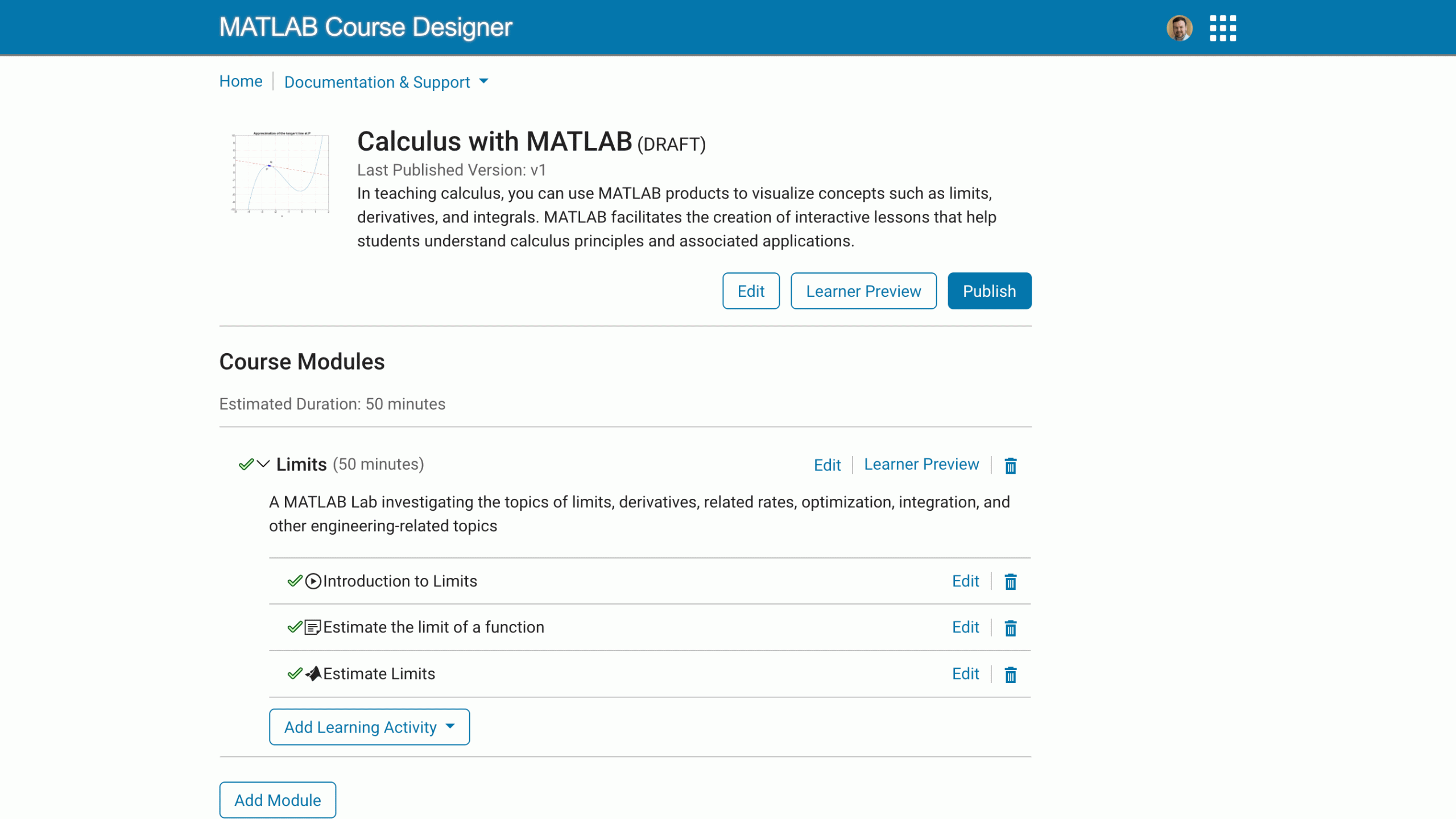Trash the Estimate the limit of a function activity
1456x819 pixels.
(x=1010, y=628)
